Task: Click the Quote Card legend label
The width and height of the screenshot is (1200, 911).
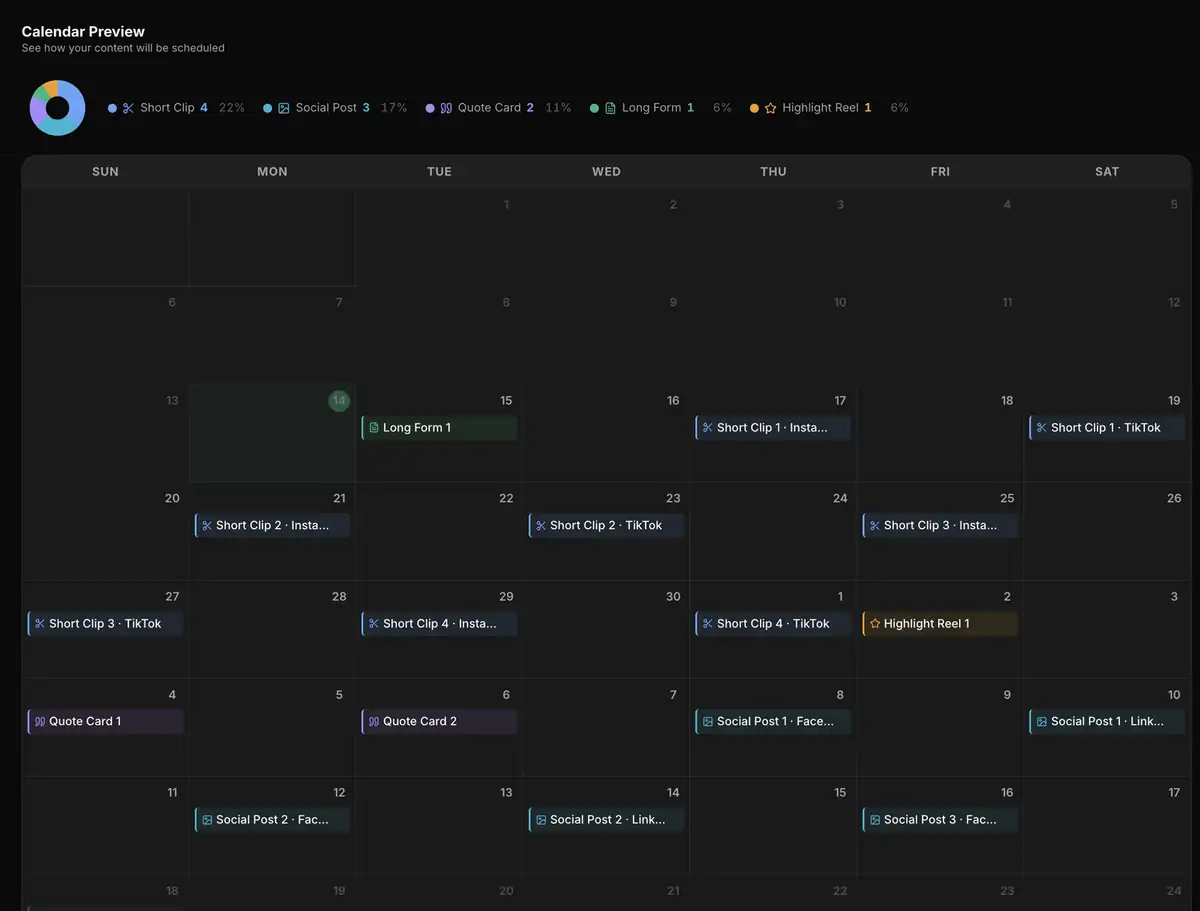Action: coord(489,108)
